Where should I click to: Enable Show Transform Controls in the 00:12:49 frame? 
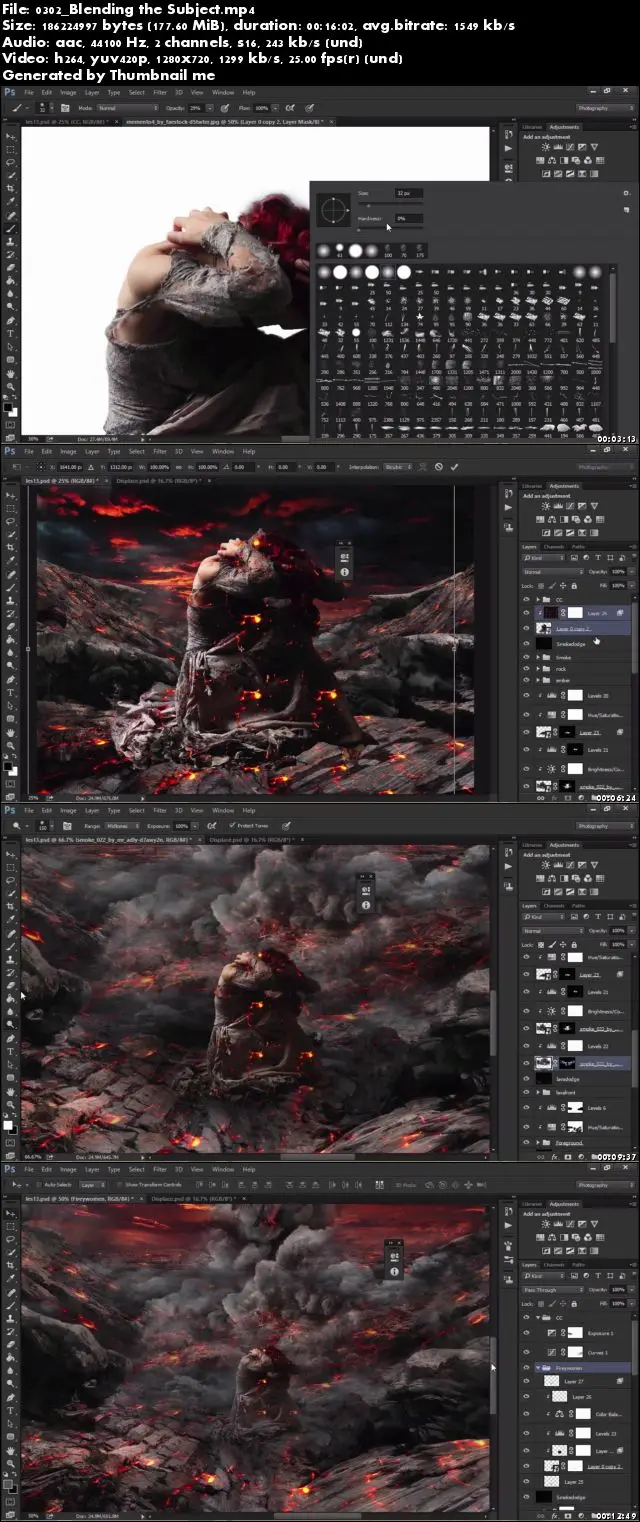click(119, 1184)
